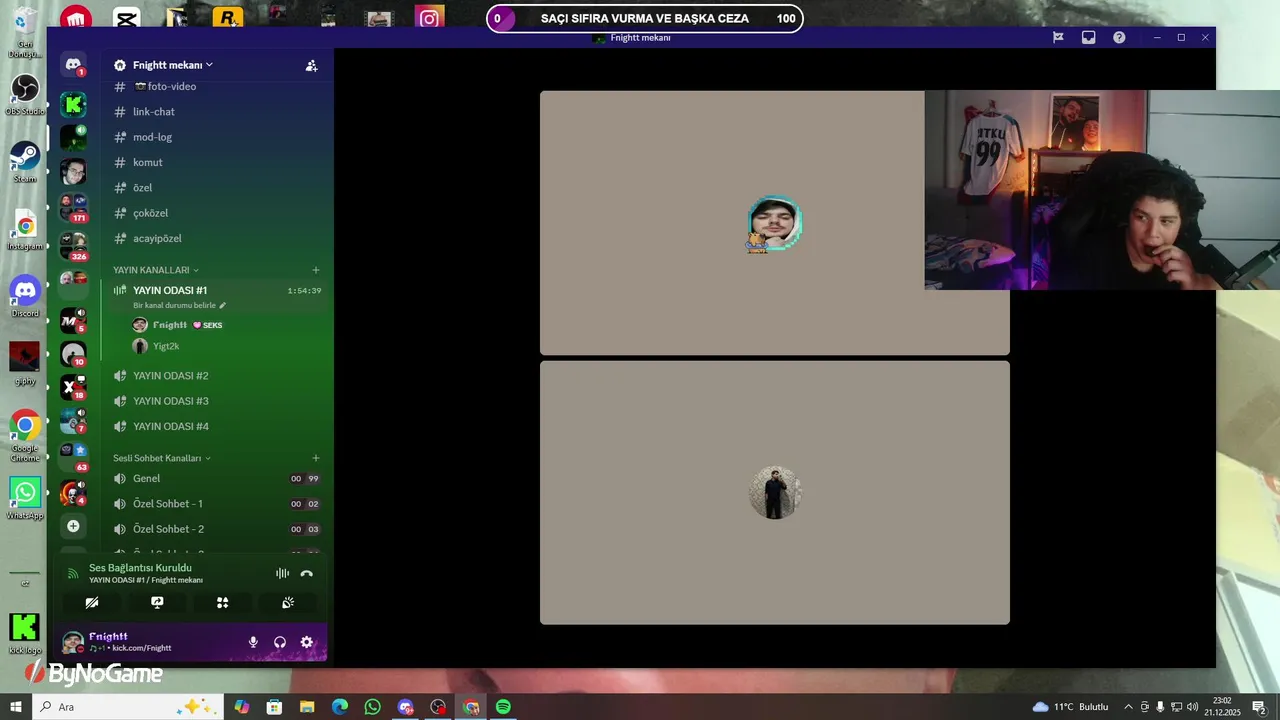This screenshot has height=720, width=1280.
Task: Open noise suppression waveform icon
Action: pyautogui.click(x=282, y=573)
